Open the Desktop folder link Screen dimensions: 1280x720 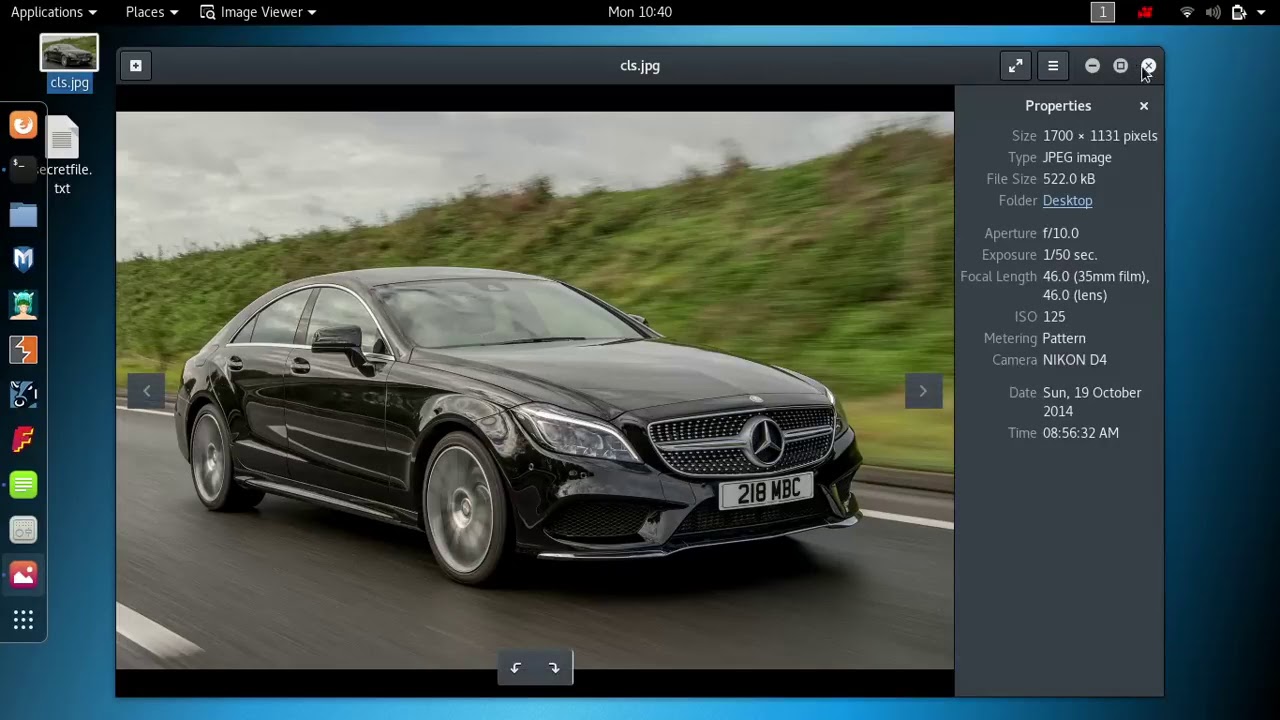pyautogui.click(x=1067, y=201)
